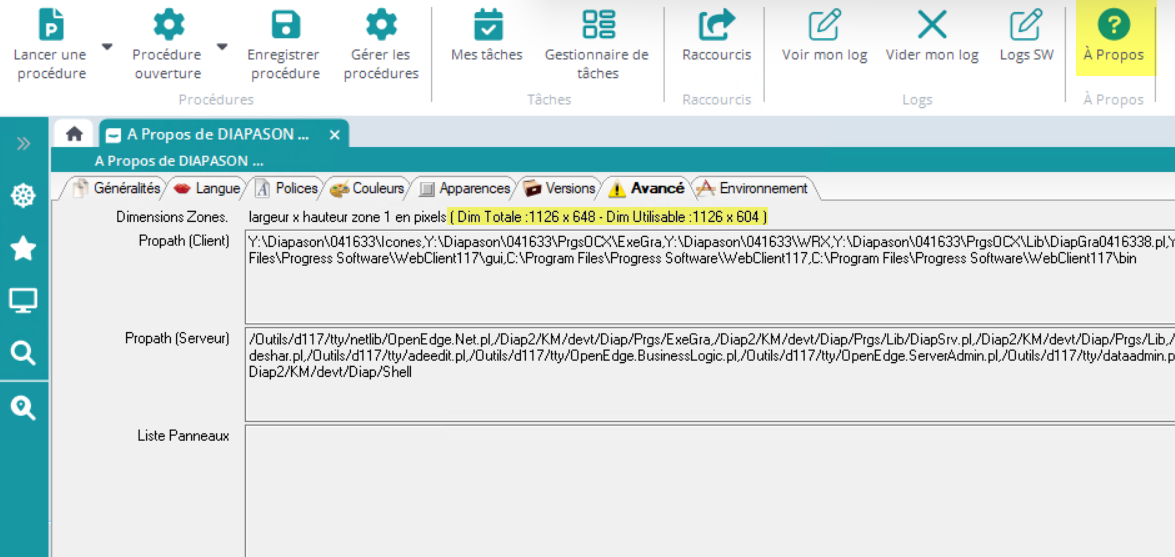Open the Versions tab
This screenshot has width=1175, height=557.
(x=560, y=188)
